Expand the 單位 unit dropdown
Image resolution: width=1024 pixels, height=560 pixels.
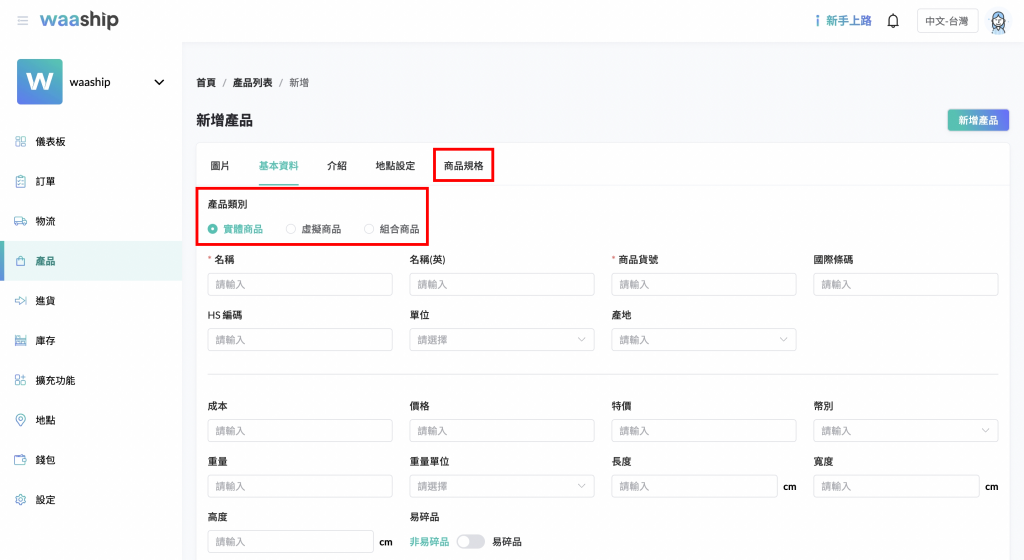tap(500, 340)
